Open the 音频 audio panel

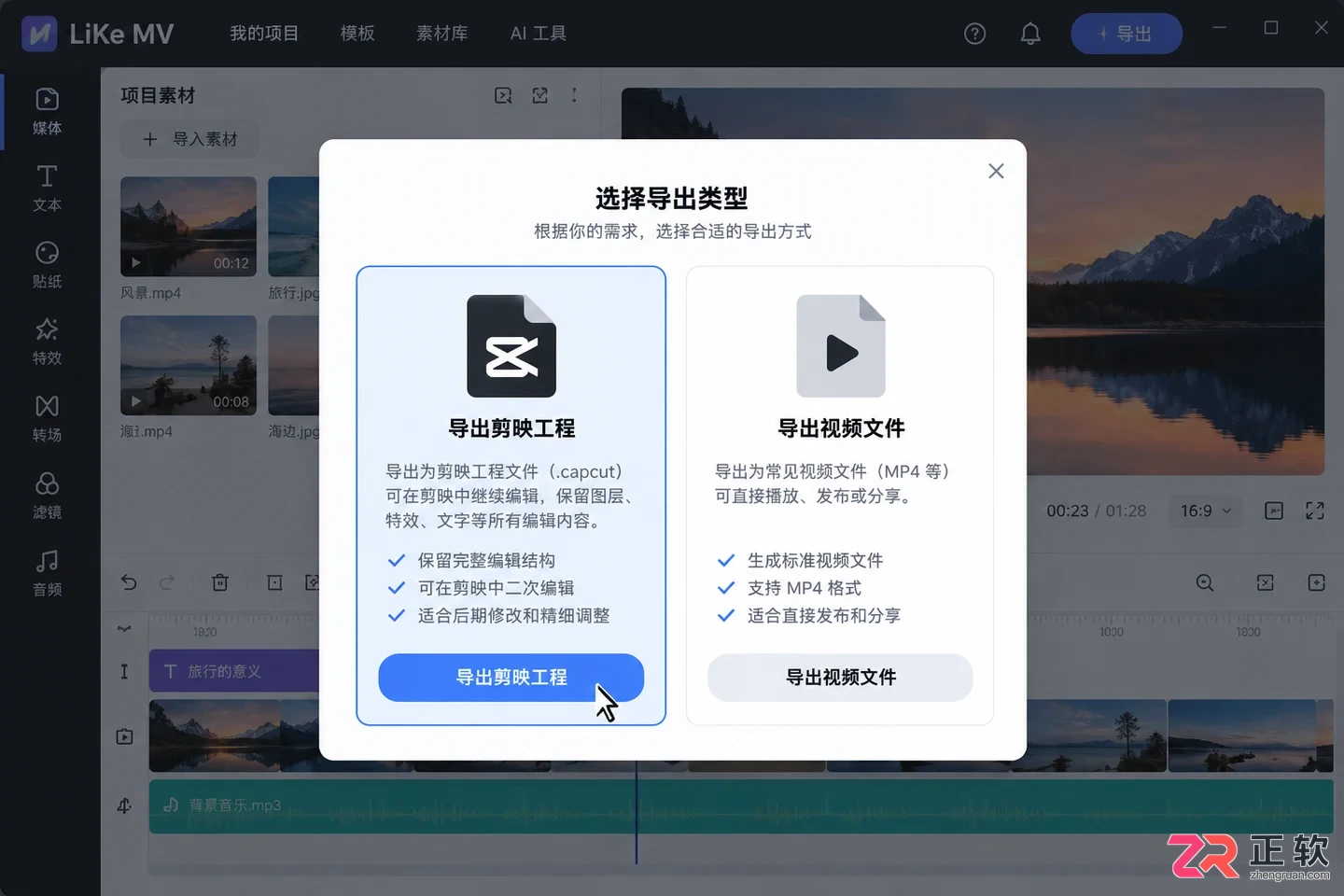(x=47, y=572)
